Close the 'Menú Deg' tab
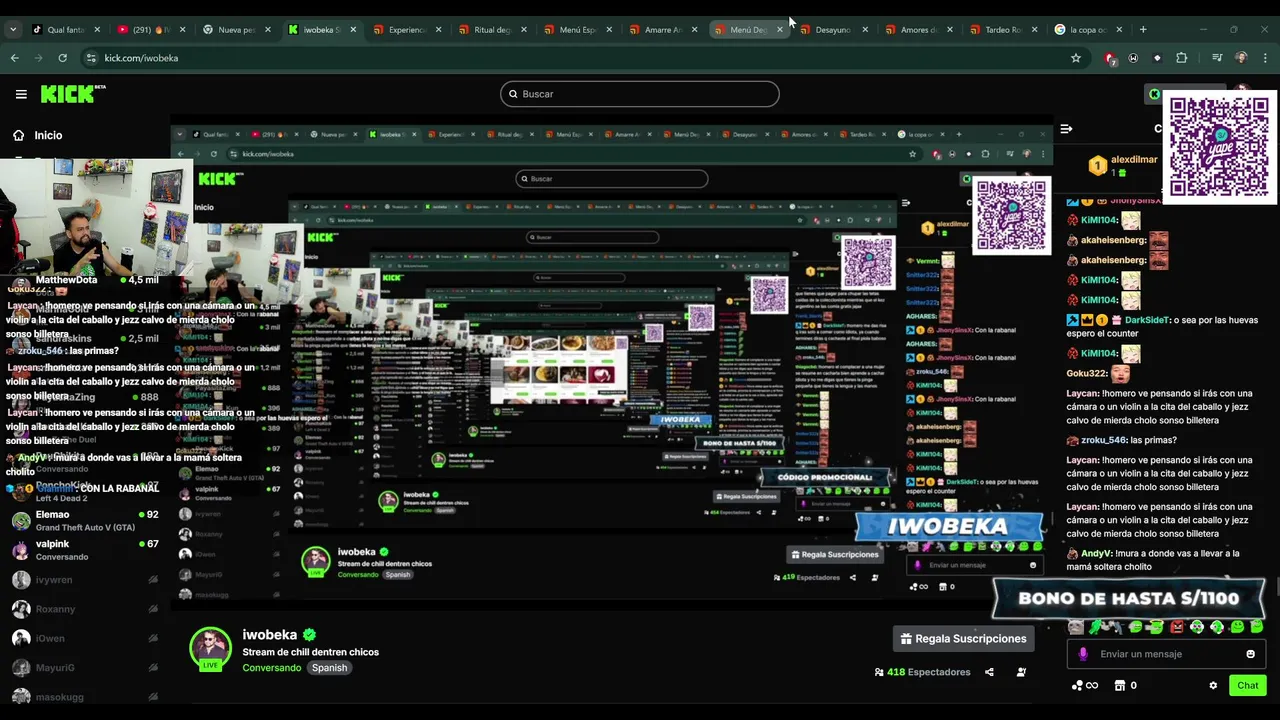 click(x=780, y=30)
